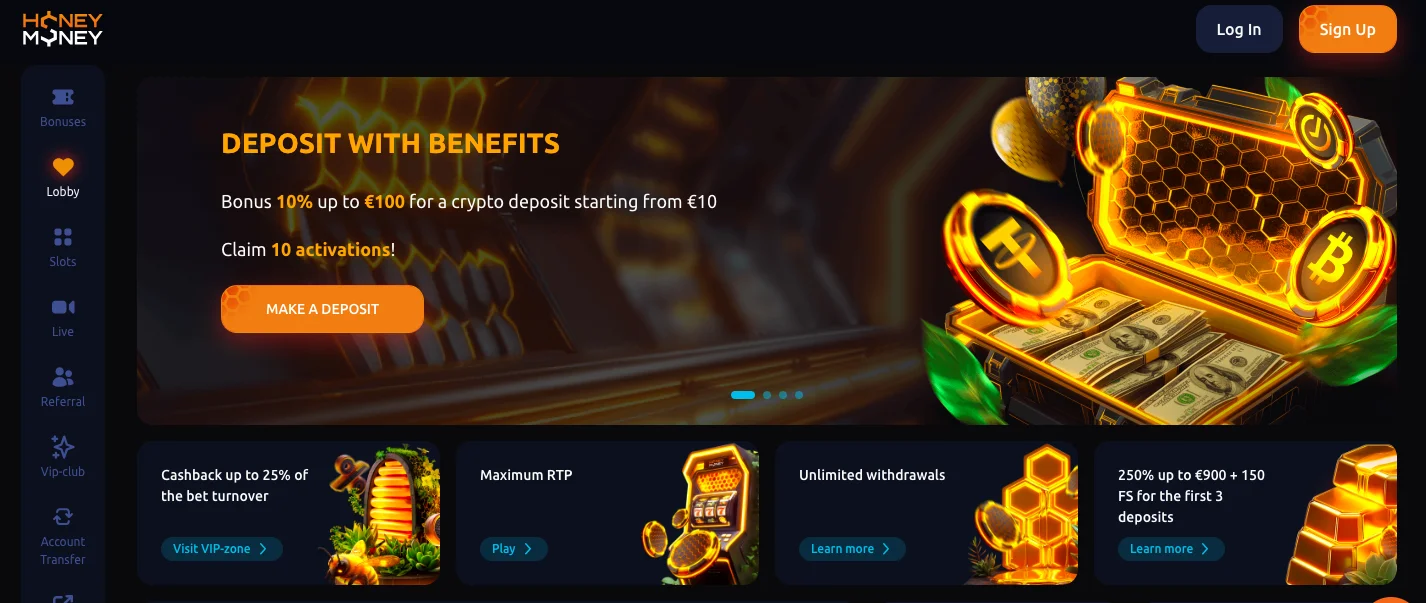Click Learn more under 250% deposit offer
Image resolution: width=1426 pixels, height=603 pixels.
tap(1171, 549)
